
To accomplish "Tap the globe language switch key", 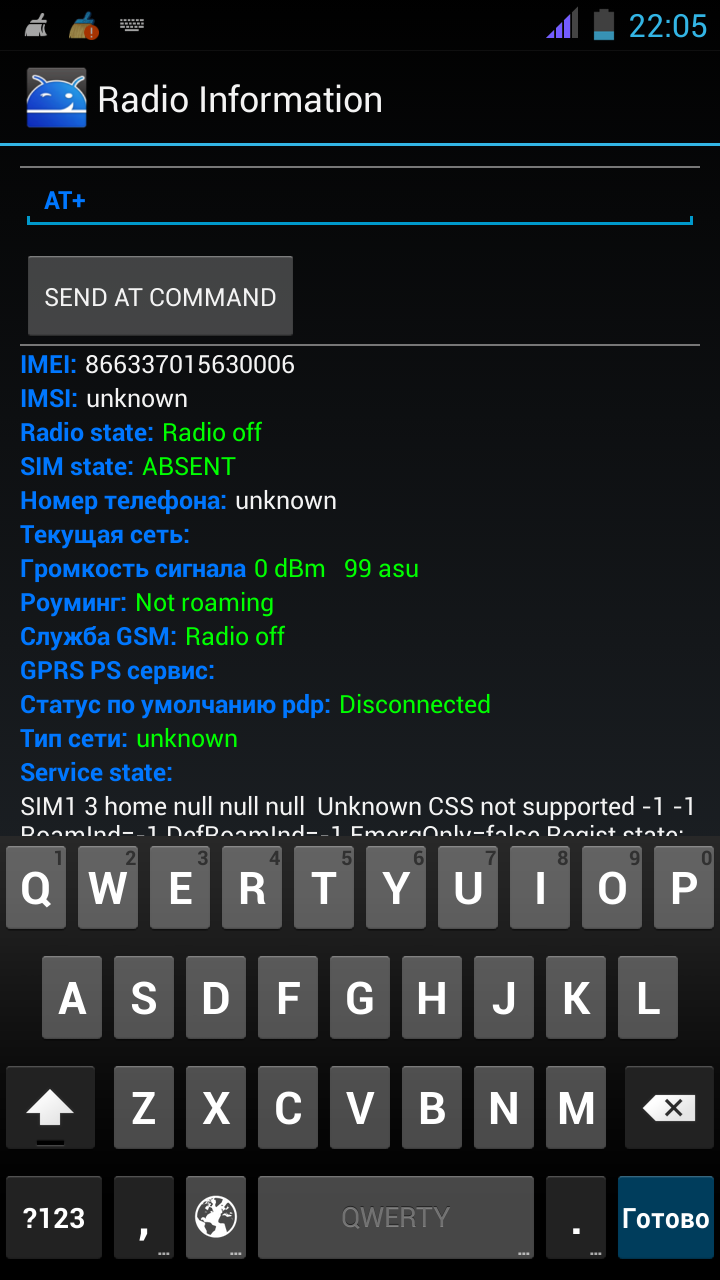I will click(216, 1217).
